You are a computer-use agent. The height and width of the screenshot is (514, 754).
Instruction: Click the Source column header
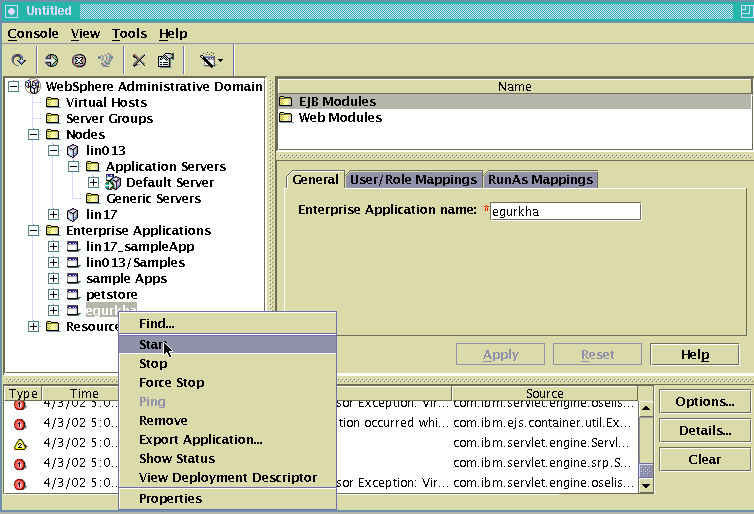tap(544, 393)
